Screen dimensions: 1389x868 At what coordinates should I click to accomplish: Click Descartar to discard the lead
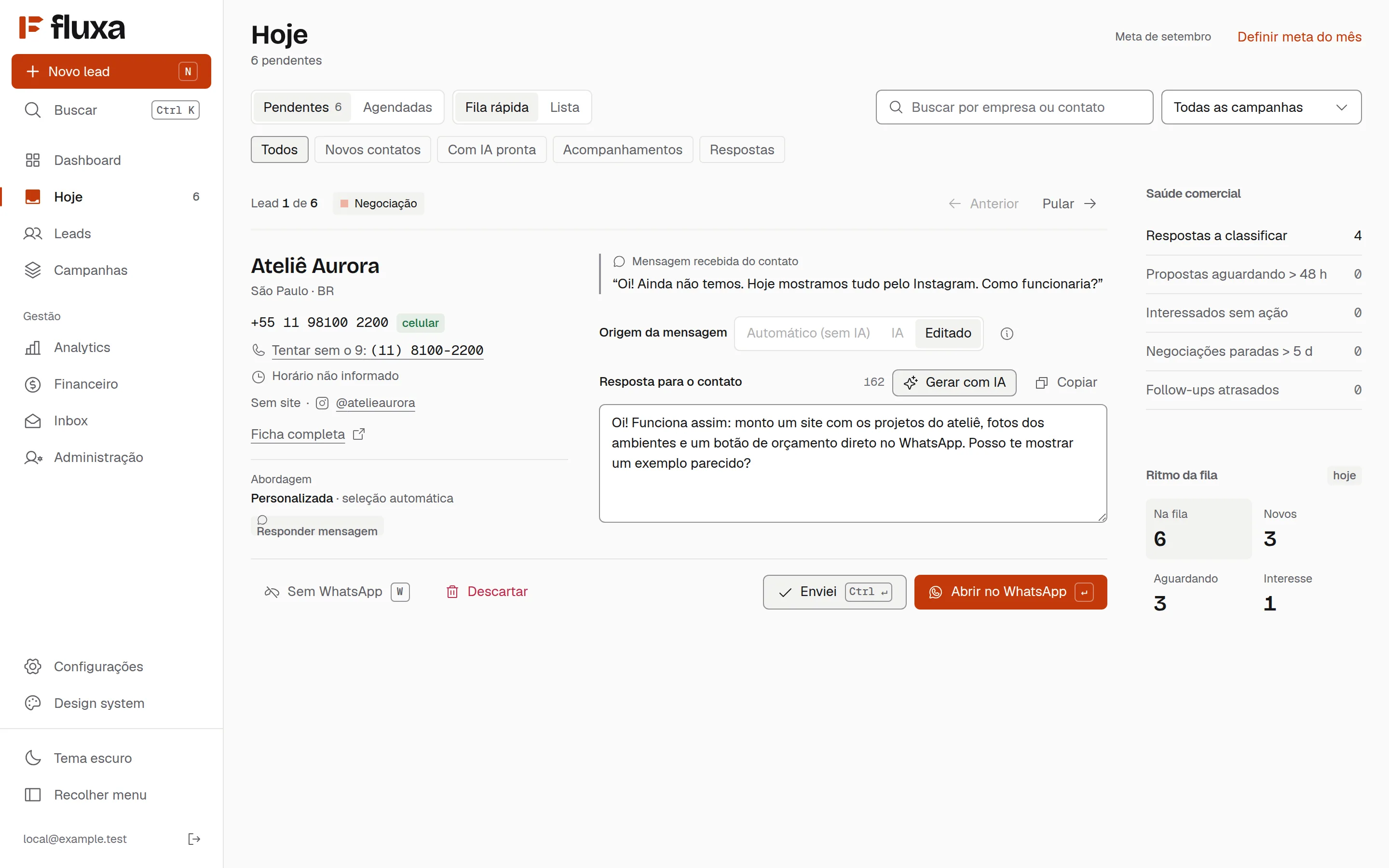click(x=487, y=591)
